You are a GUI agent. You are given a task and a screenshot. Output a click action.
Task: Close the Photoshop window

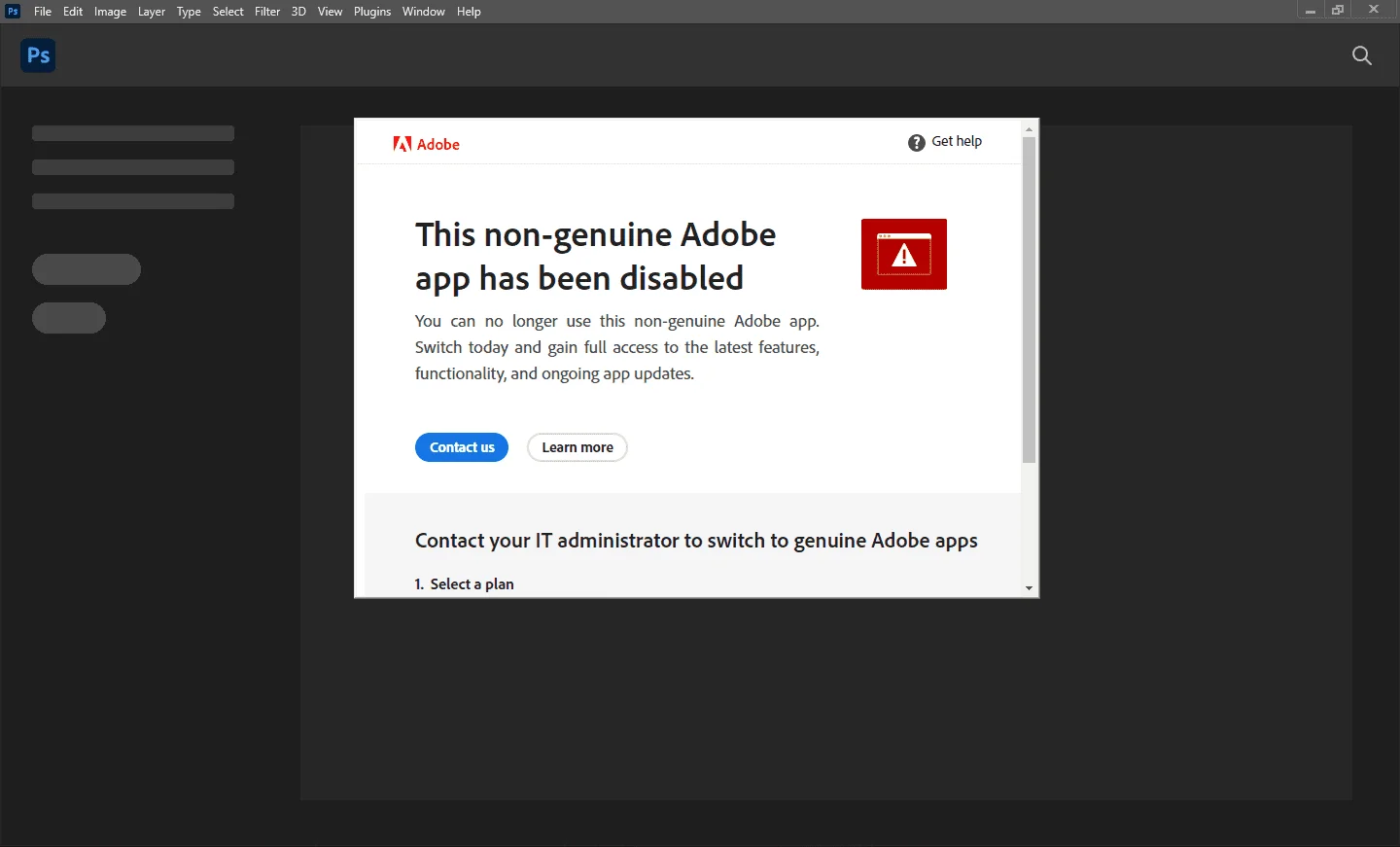click(1374, 11)
